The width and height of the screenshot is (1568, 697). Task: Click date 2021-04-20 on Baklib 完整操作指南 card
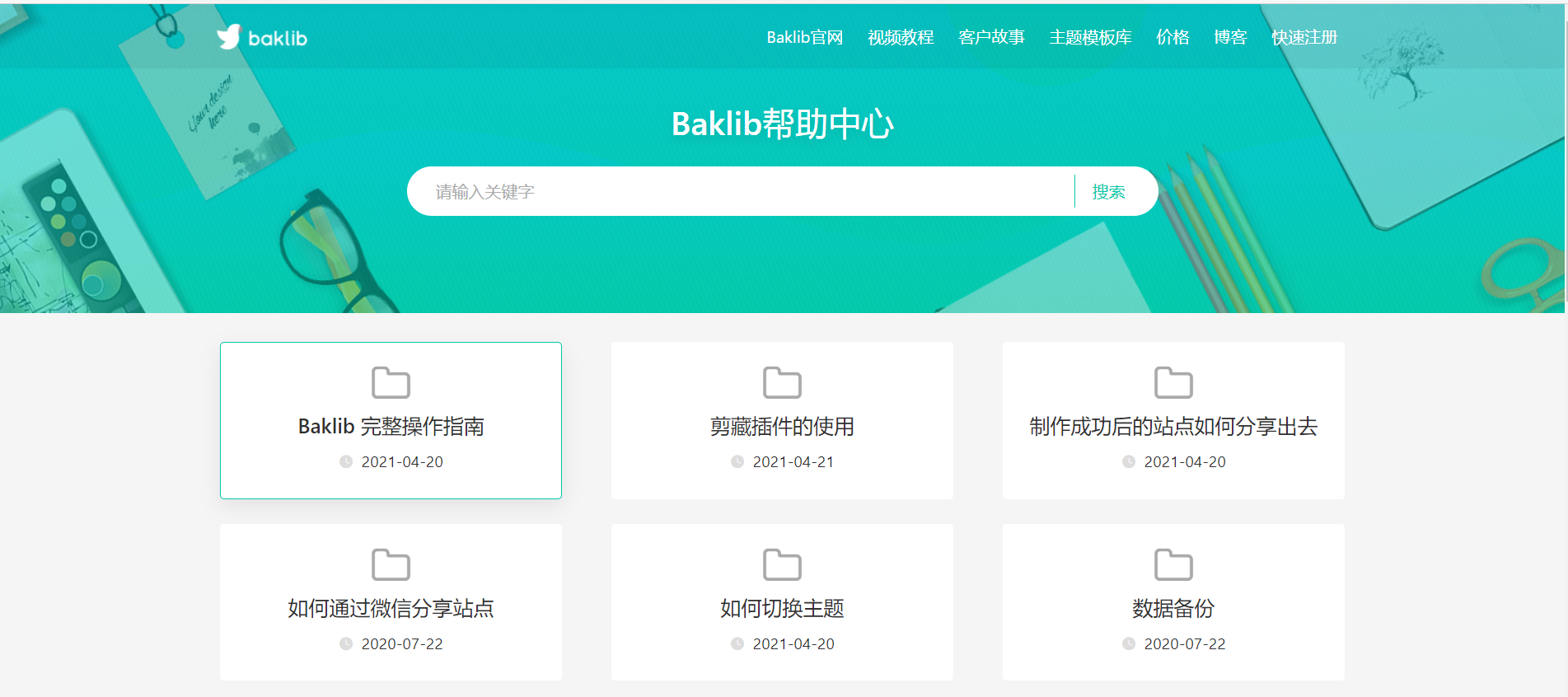402,462
